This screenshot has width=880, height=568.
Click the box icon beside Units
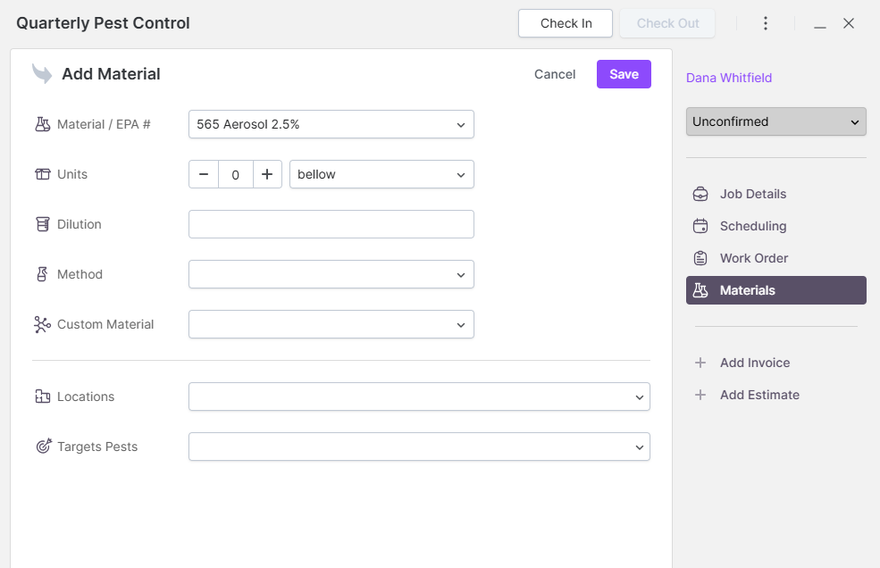point(43,174)
